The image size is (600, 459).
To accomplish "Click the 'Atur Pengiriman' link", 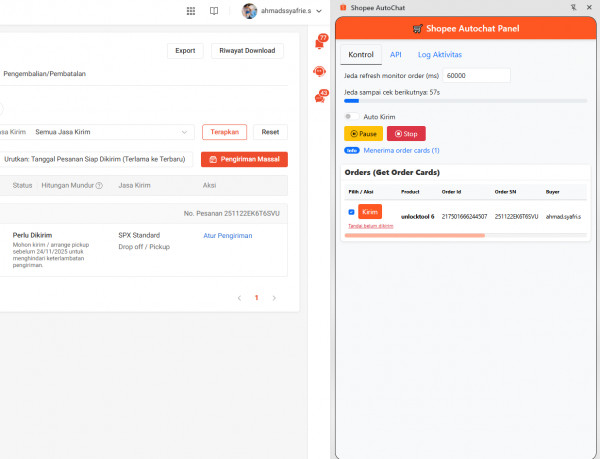I will (x=228, y=236).
